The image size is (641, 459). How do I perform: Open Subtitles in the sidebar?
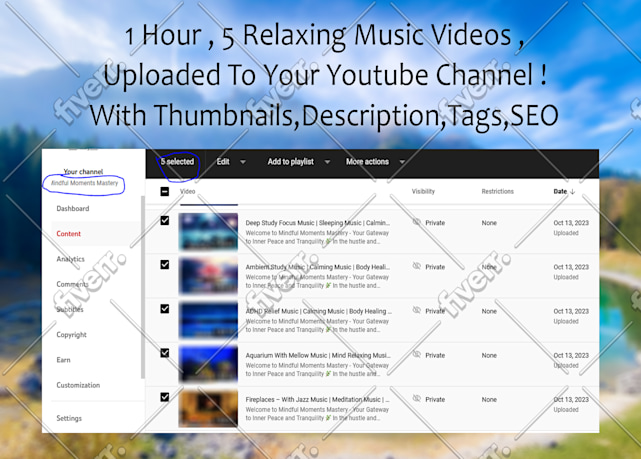pyautogui.click(x=70, y=309)
